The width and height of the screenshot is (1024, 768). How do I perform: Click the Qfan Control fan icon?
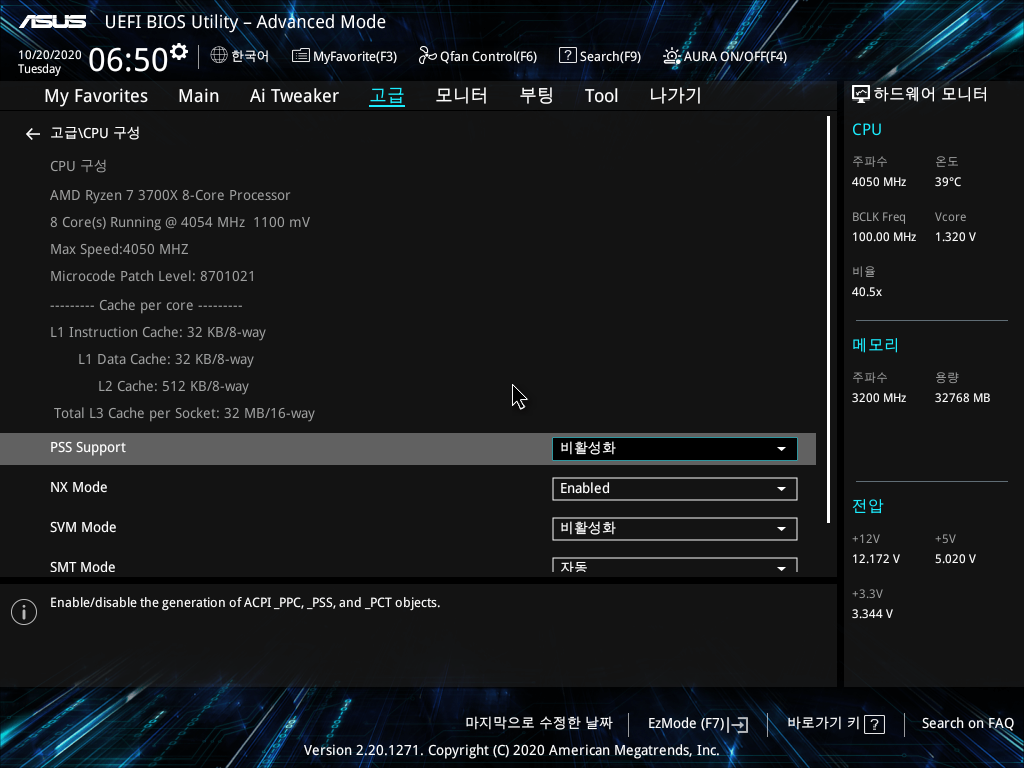coord(427,56)
